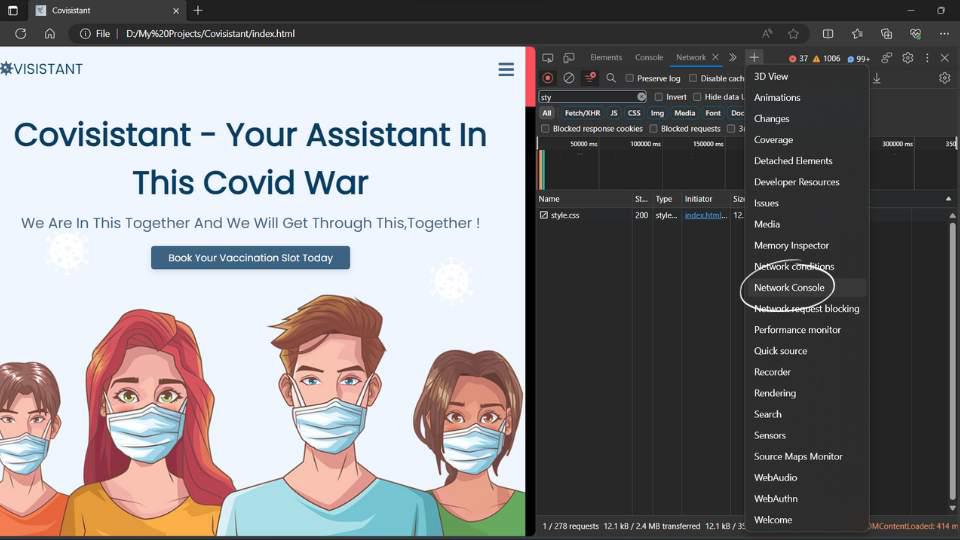Viewport: 960px width, 540px height.
Task: Check the Invert filter checkbox
Action: click(x=659, y=97)
